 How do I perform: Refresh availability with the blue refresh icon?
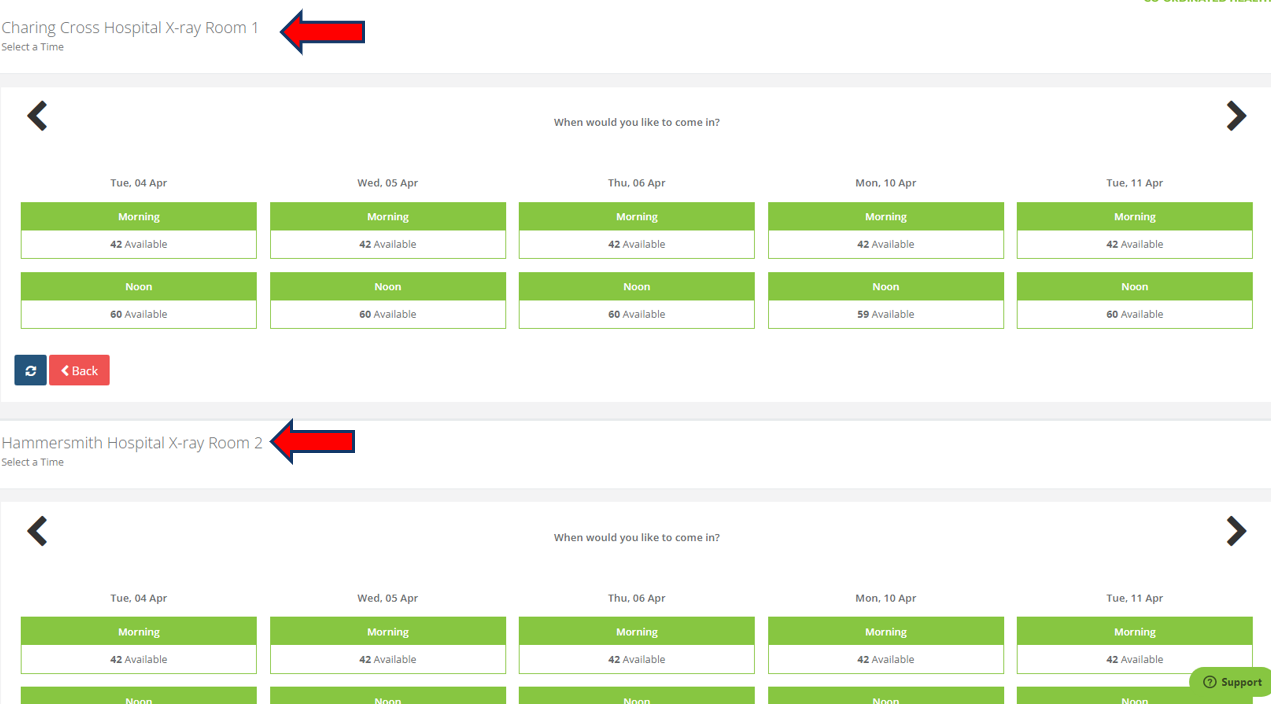coord(30,370)
